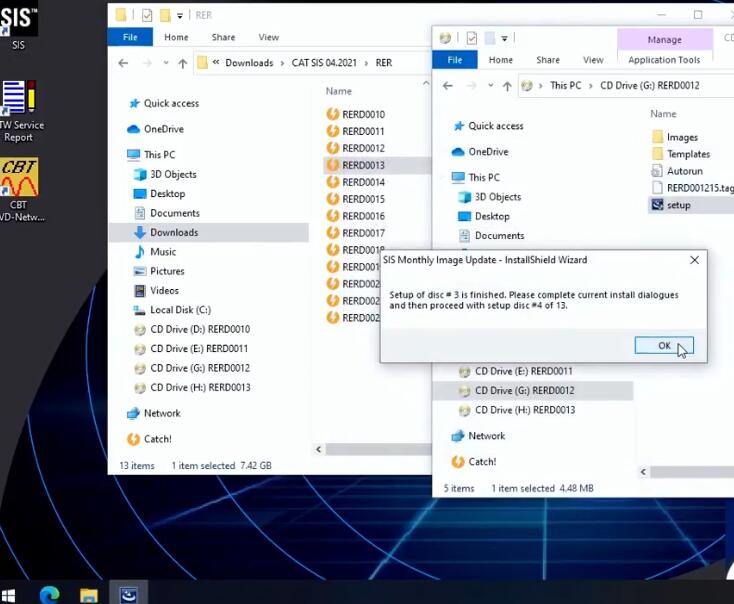734x604 pixels.
Task: Open the CBT desktop shortcut
Action: (20, 190)
